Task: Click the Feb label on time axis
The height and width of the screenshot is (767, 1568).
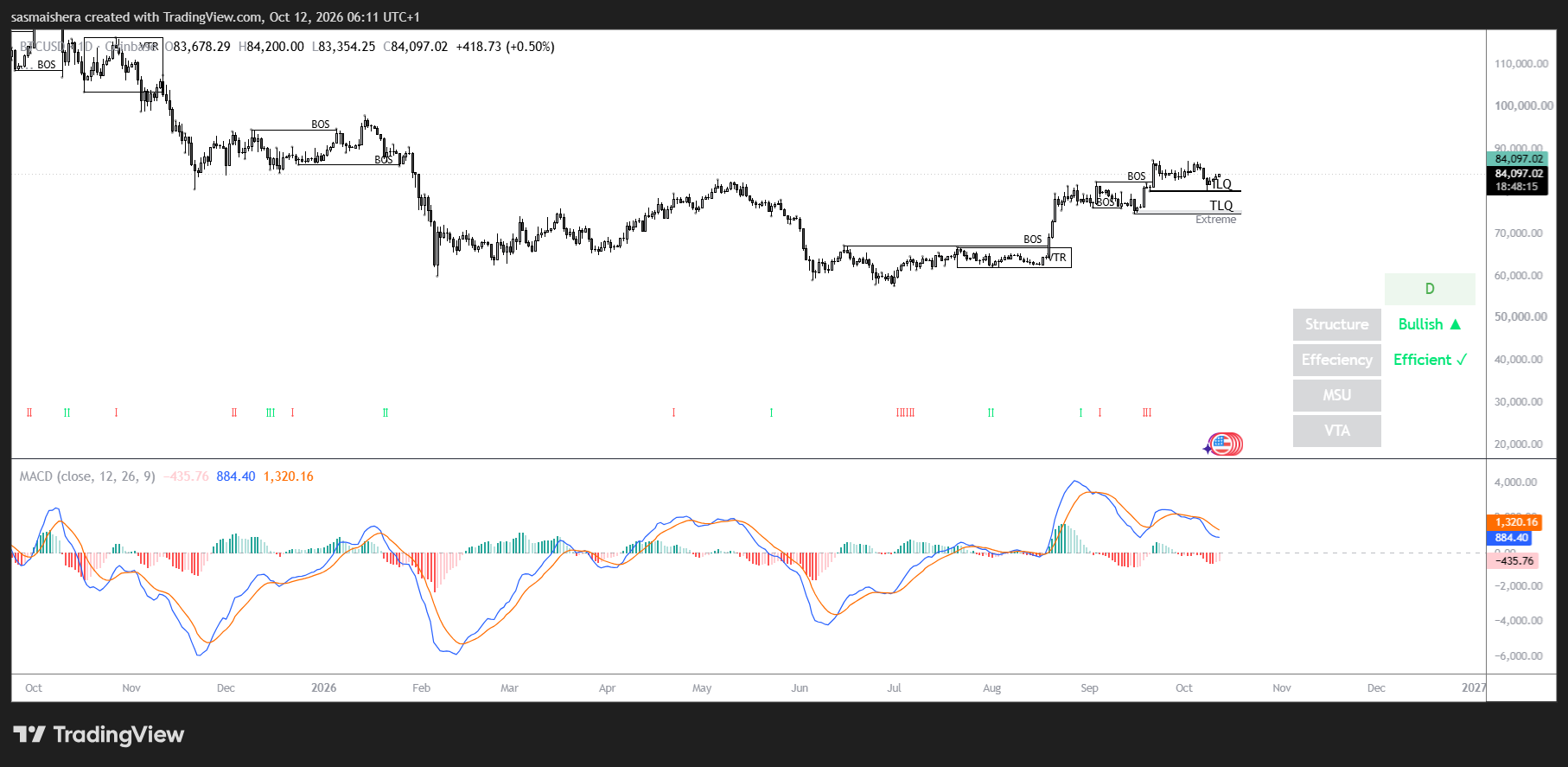Action: (x=421, y=688)
